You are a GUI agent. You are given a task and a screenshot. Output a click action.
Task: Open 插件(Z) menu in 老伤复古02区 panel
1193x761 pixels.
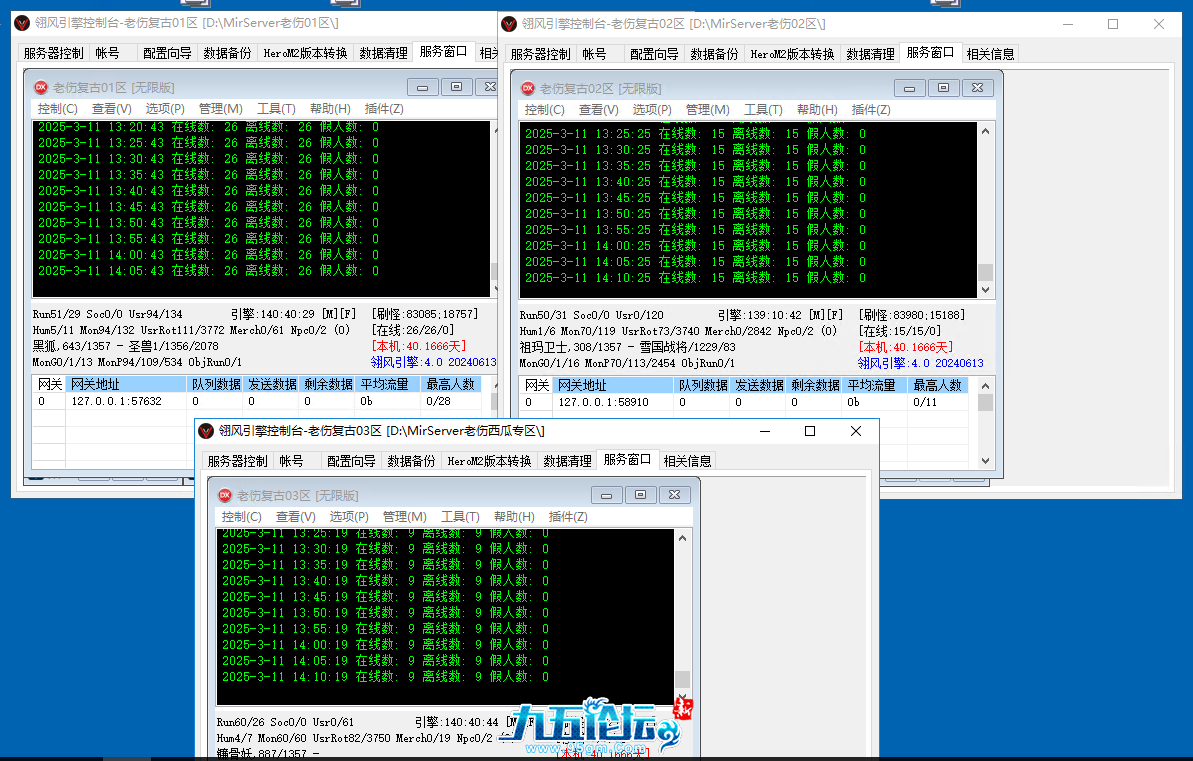[x=871, y=110]
